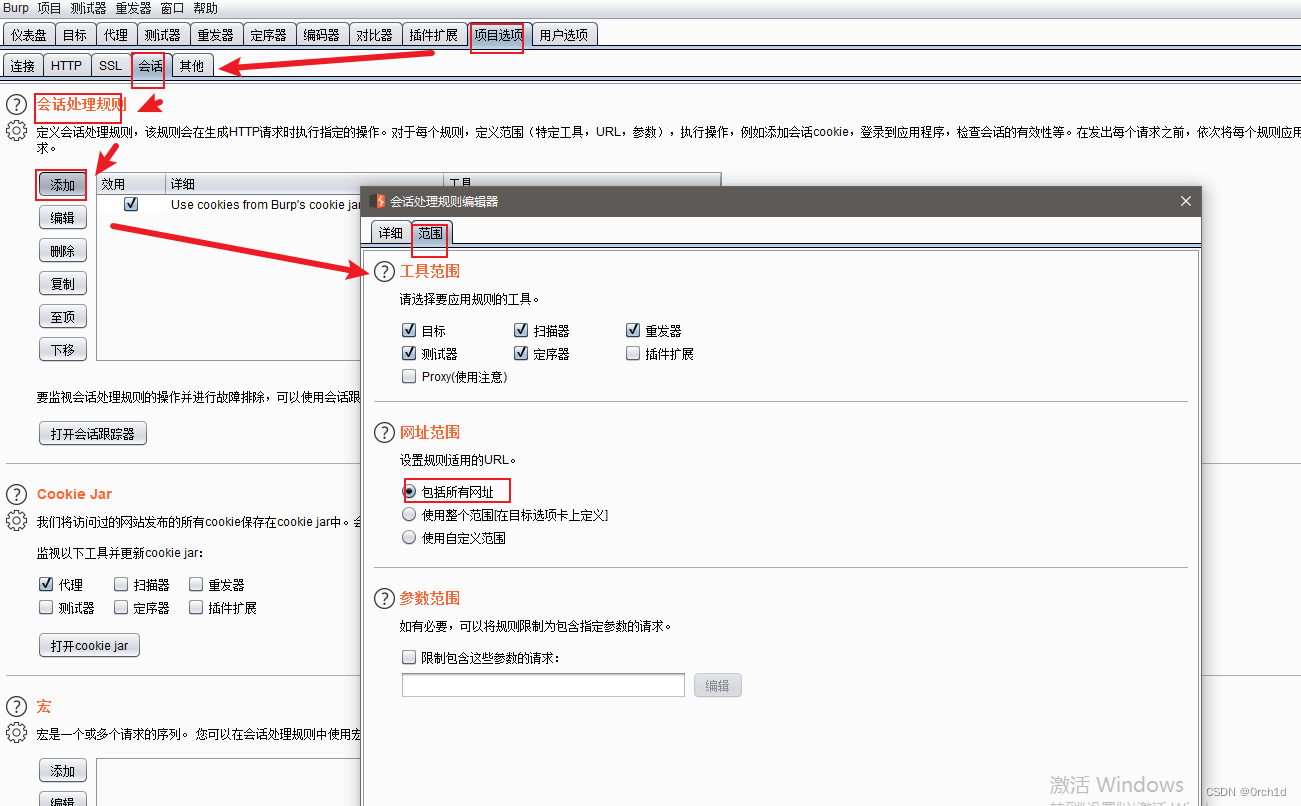Toggle 代理 checkbox under Cookie Jar
This screenshot has height=806, width=1301.
tap(45, 585)
